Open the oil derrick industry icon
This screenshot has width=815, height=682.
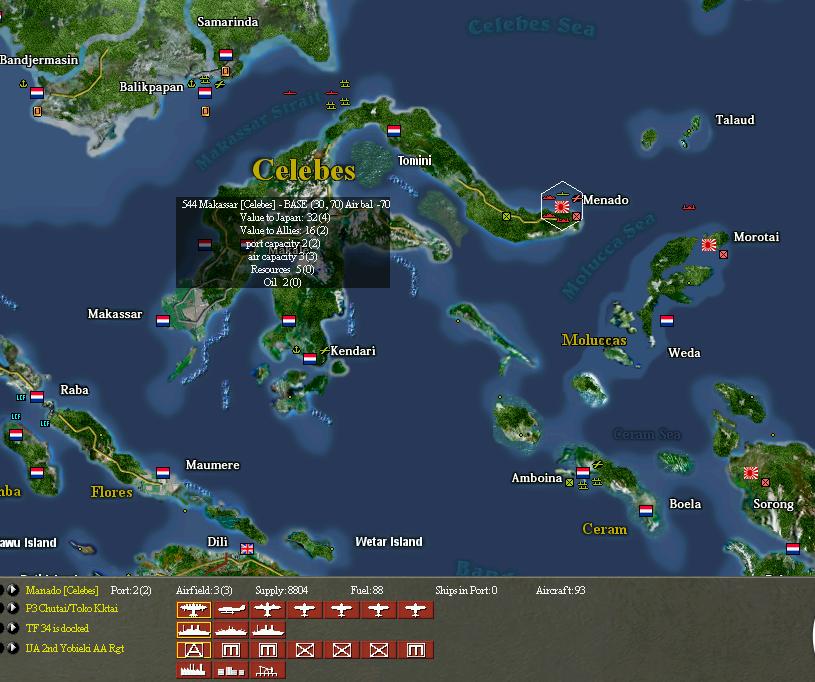point(268,670)
